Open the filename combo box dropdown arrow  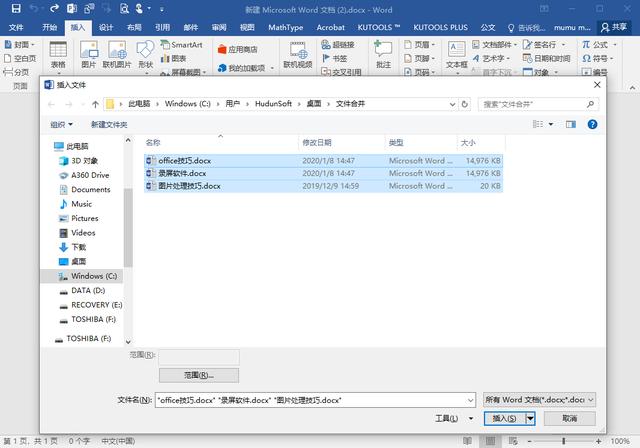pyautogui.click(x=471, y=400)
